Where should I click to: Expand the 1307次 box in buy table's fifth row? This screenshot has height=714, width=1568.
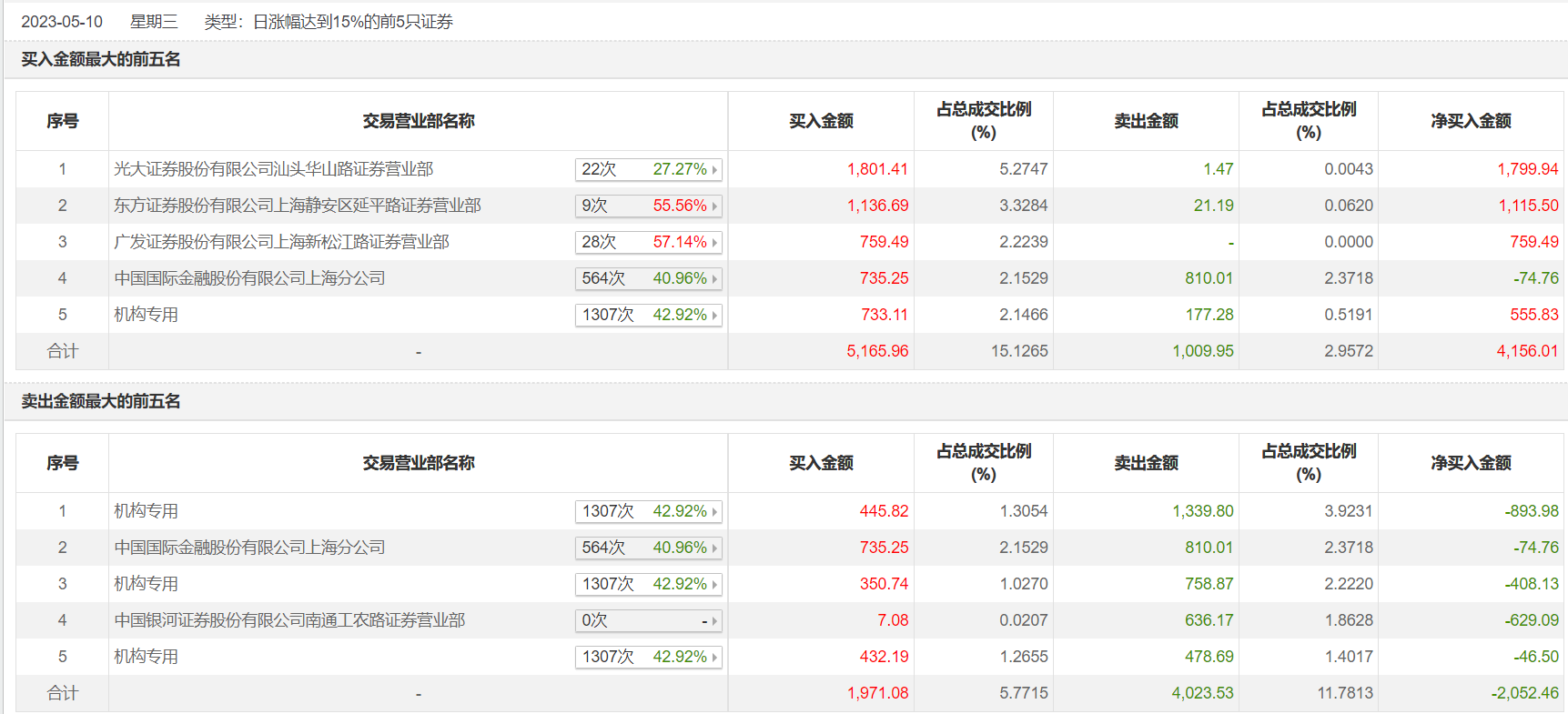714,316
